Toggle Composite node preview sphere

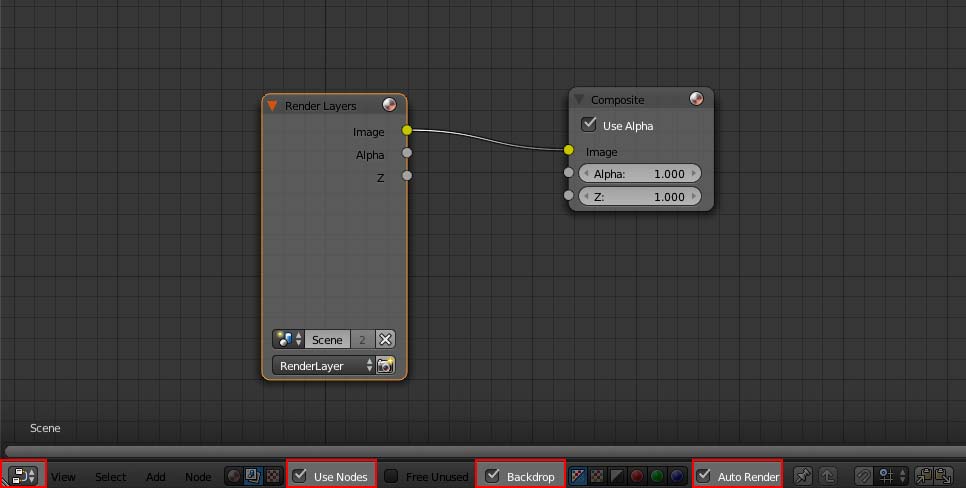(x=696, y=99)
